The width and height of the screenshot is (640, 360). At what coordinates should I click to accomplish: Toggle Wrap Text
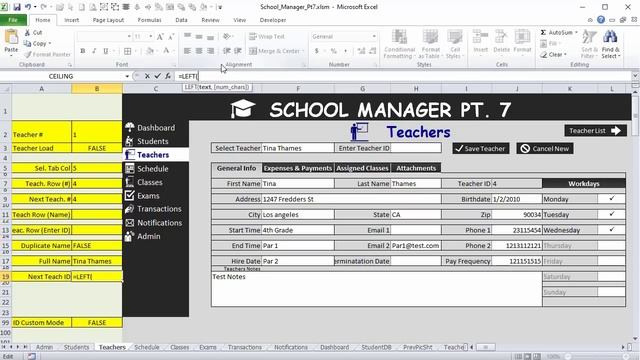[267, 36]
